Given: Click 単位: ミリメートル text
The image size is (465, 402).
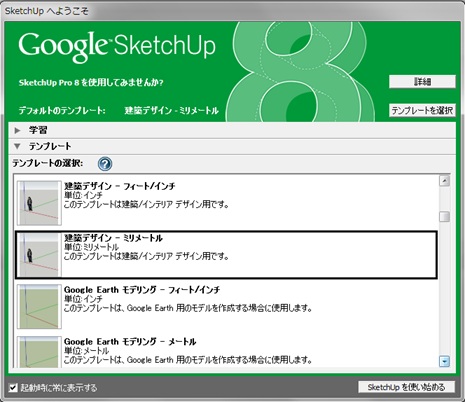Looking at the screenshot, I should (91, 247).
